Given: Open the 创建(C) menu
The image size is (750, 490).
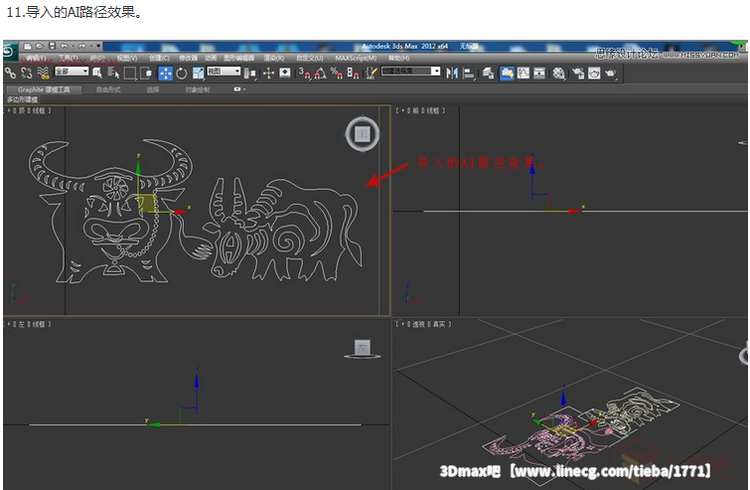Looking at the screenshot, I should pyautogui.click(x=159, y=58).
